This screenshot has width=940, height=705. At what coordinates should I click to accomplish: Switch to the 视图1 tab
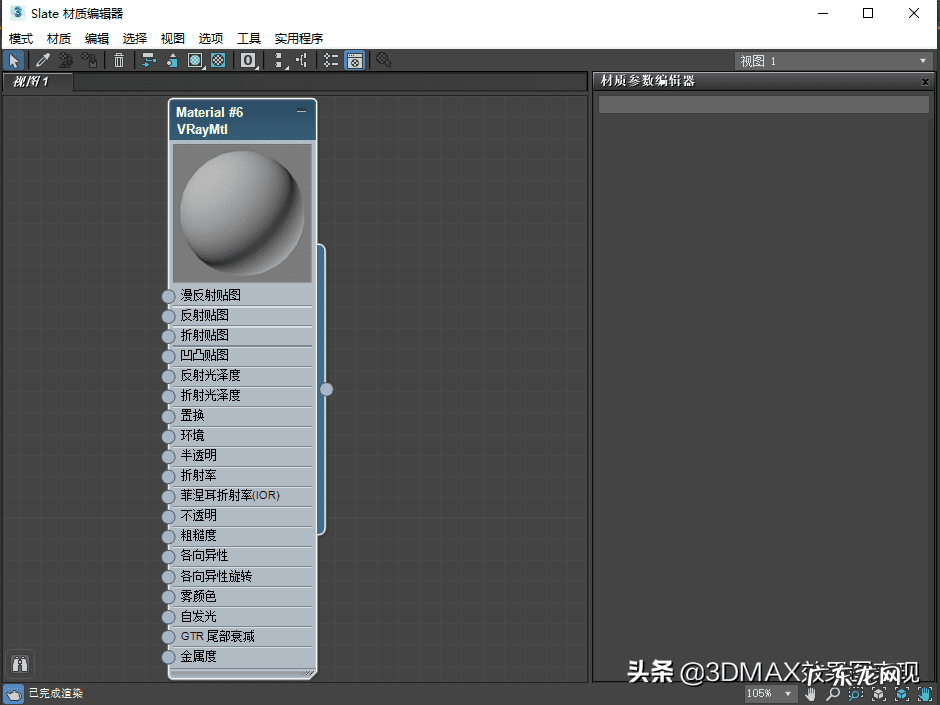pyautogui.click(x=31, y=82)
